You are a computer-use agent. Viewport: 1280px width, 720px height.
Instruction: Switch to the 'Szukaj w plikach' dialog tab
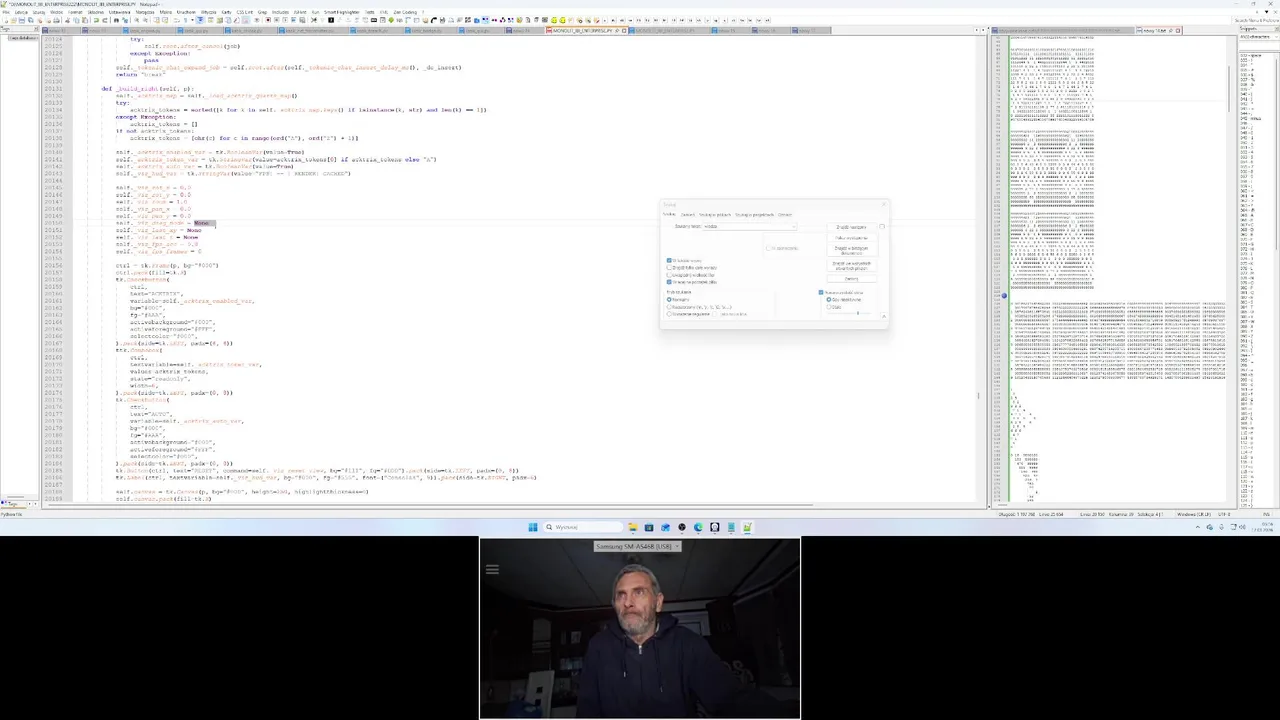click(715, 214)
